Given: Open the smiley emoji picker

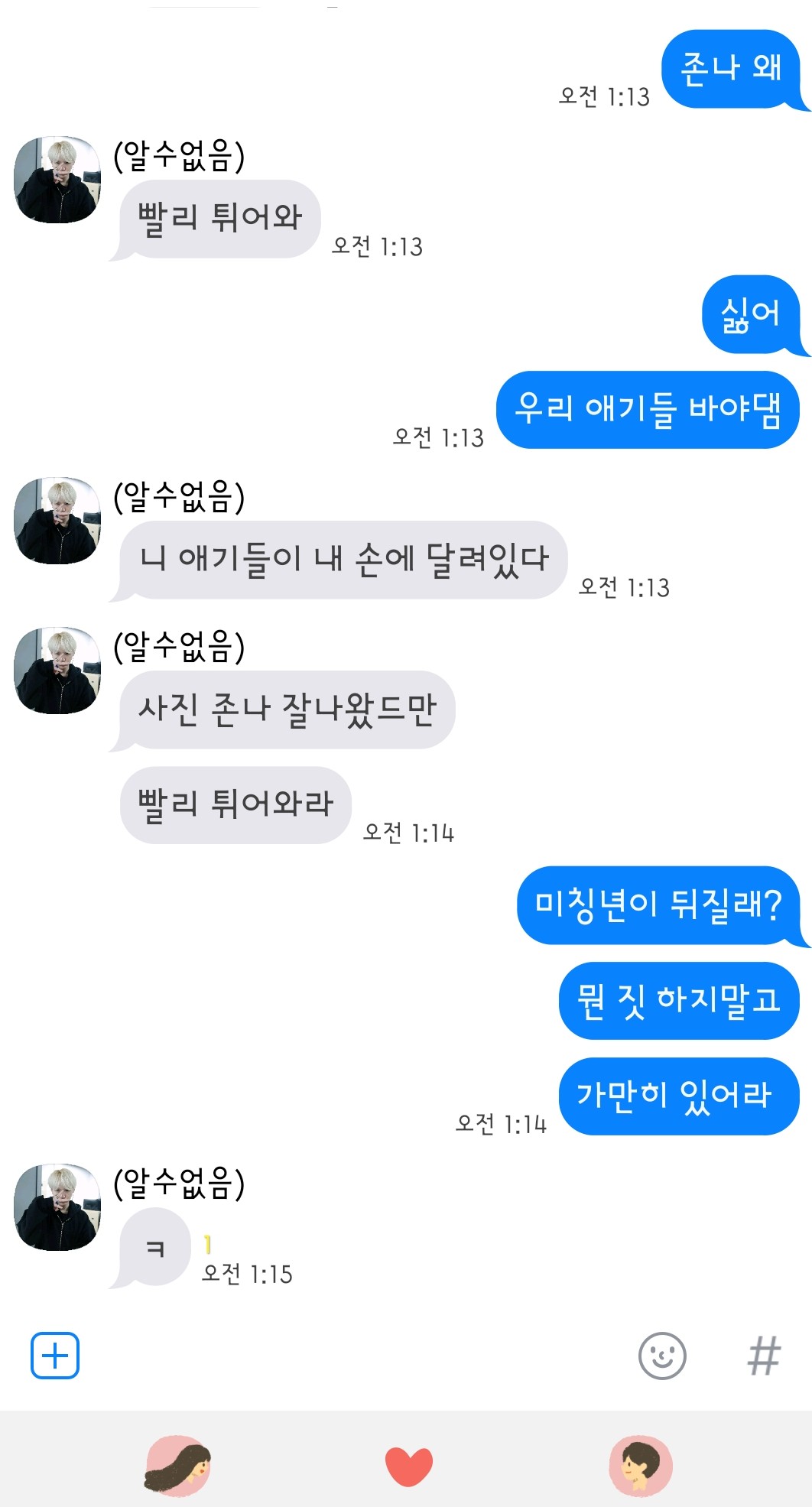Looking at the screenshot, I should 662,1356.
